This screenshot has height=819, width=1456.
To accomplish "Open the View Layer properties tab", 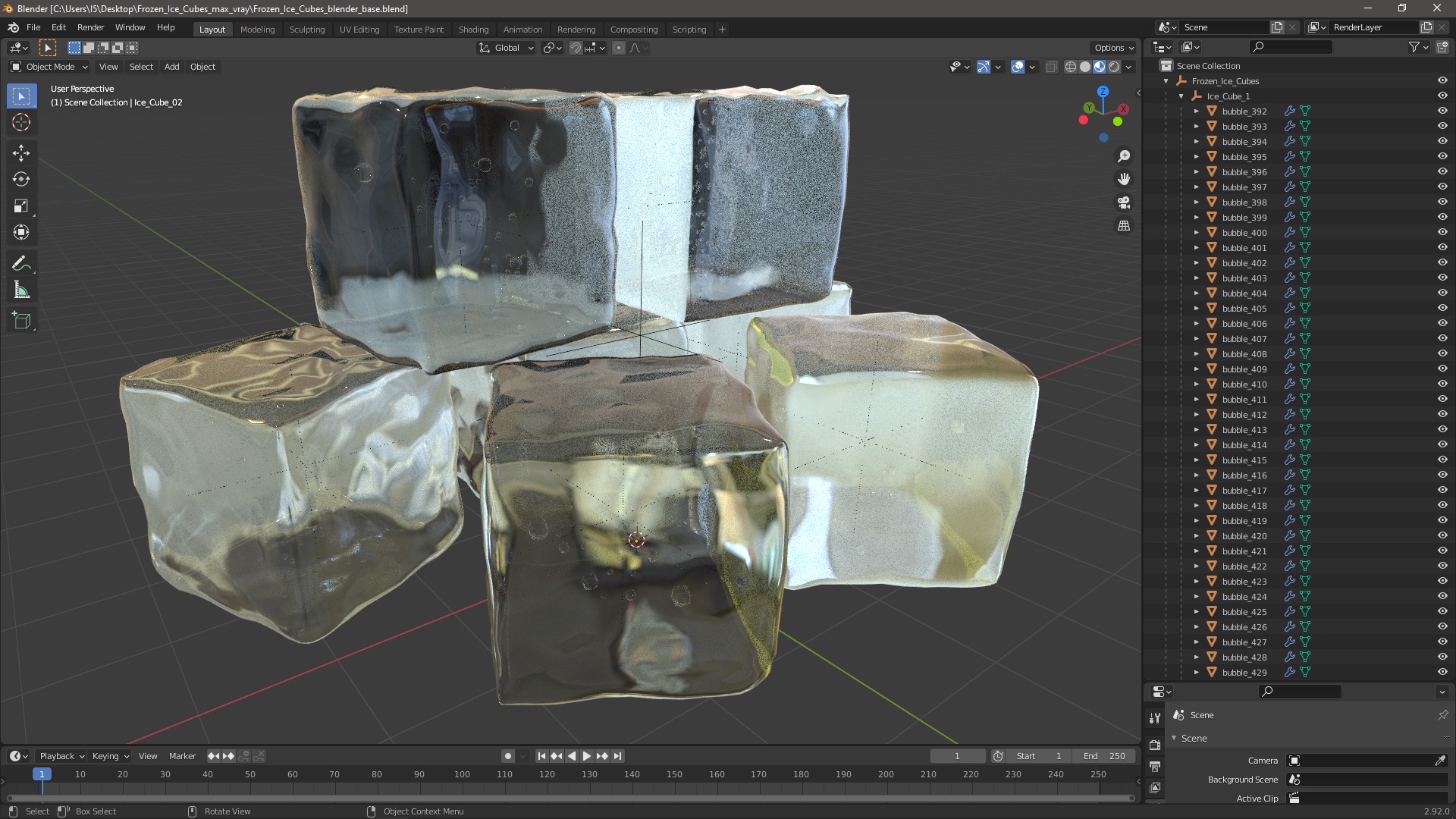I will [1155, 788].
